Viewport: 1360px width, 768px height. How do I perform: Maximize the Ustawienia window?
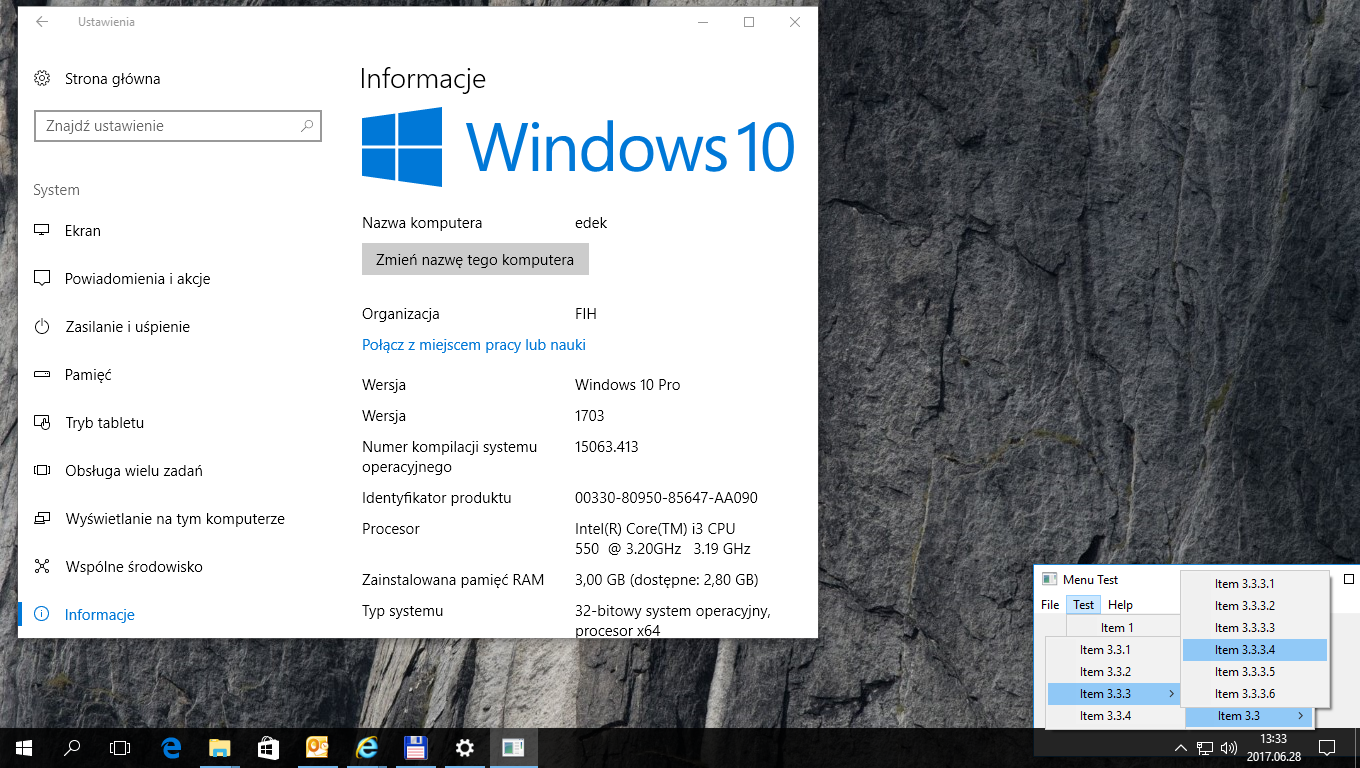[x=749, y=22]
